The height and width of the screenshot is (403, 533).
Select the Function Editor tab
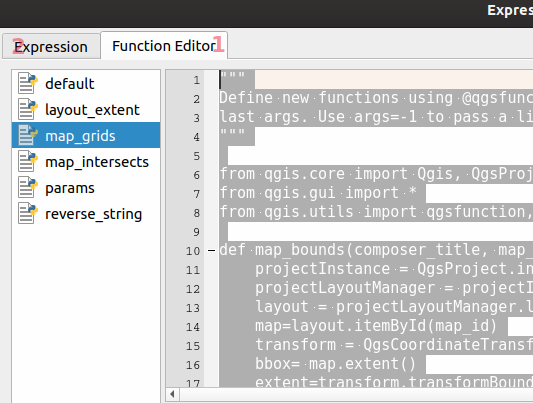(x=164, y=46)
